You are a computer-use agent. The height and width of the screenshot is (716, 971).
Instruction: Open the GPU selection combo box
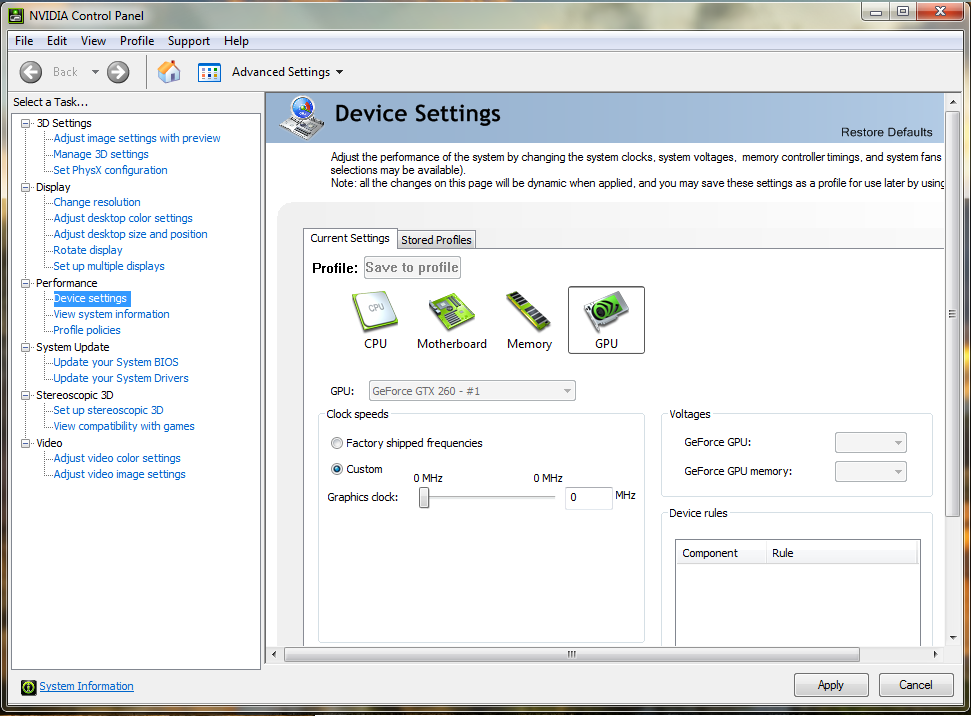click(472, 391)
